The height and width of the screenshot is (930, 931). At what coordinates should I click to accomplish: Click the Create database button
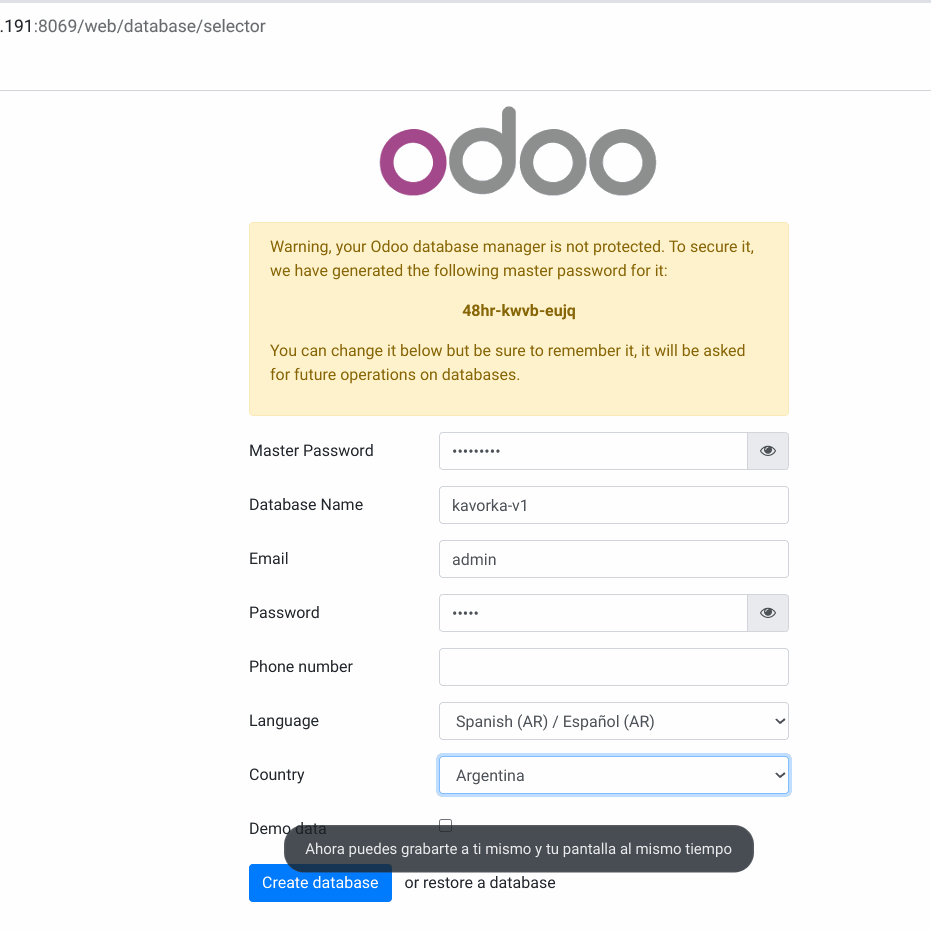point(320,882)
